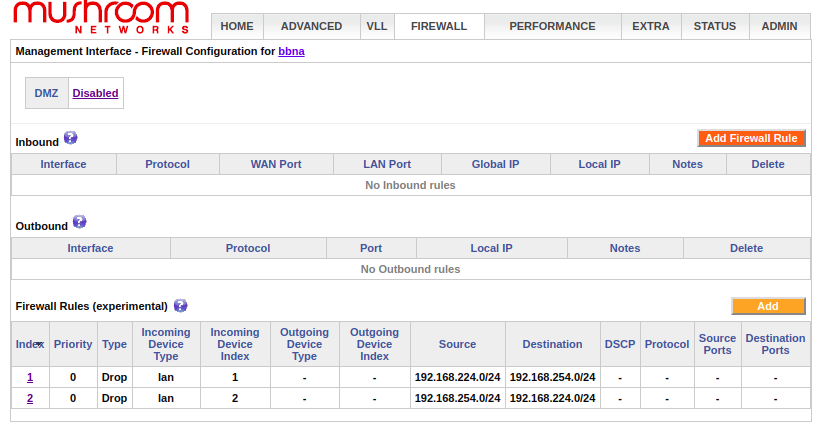The width and height of the screenshot is (817, 428).
Task: Open the Inbound help icon
Action: [70, 138]
